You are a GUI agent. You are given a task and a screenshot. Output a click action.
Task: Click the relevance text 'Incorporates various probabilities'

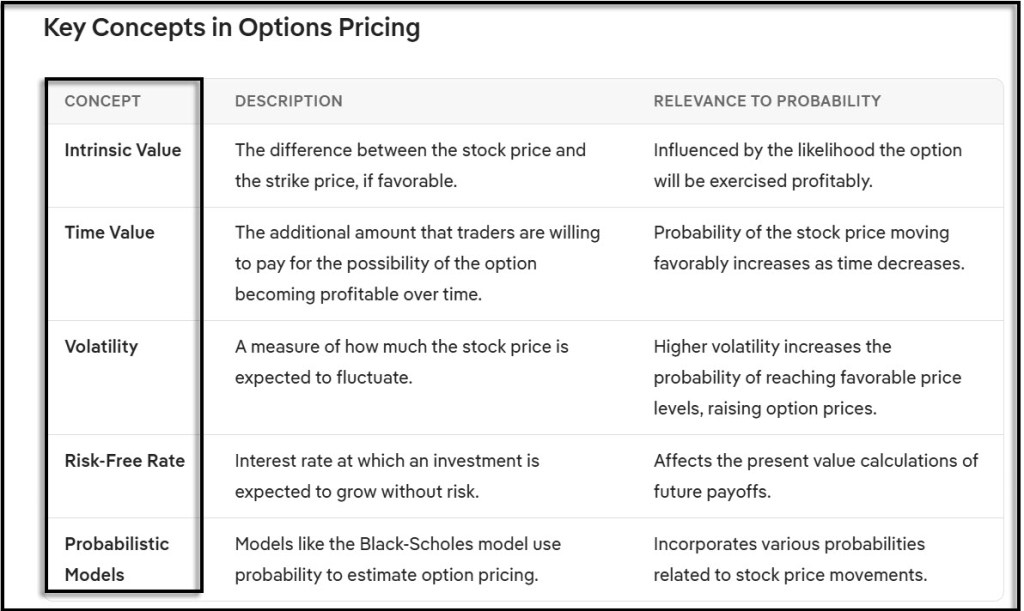(x=789, y=544)
